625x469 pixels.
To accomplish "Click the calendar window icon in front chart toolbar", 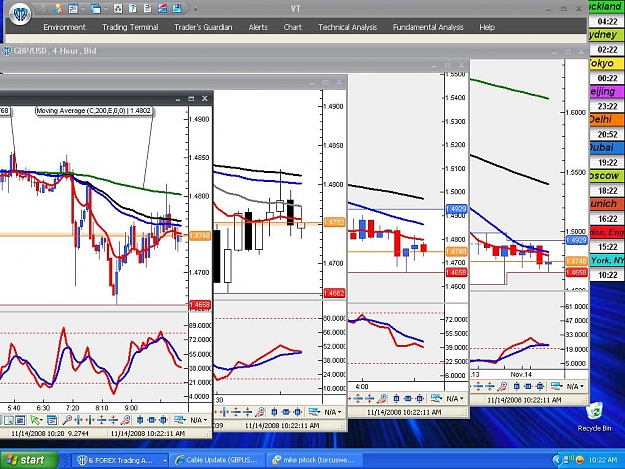I will pos(52,420).
